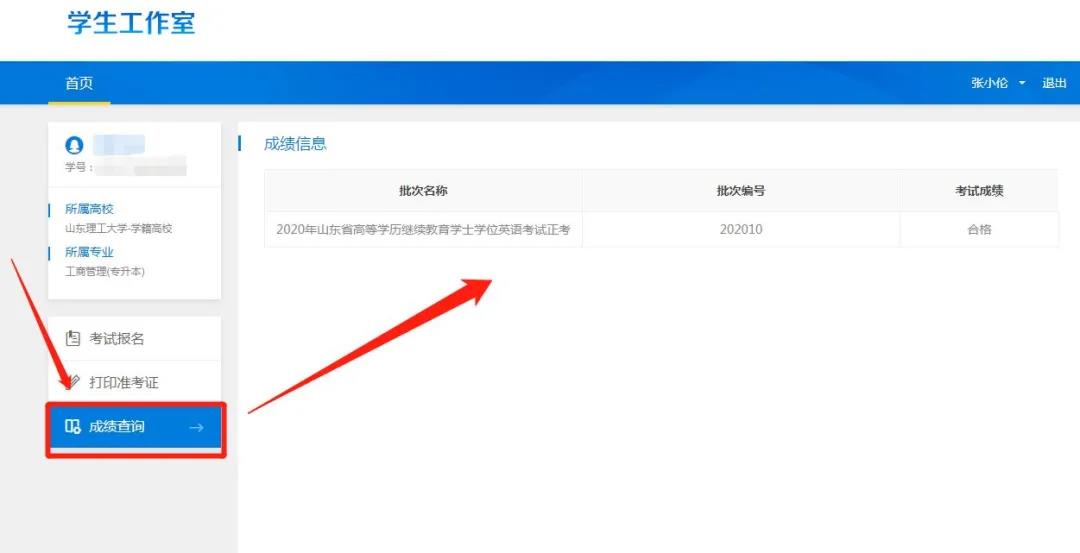Click the 所属高校 section label
This screenshot has height=553, width=1080.
89,209
